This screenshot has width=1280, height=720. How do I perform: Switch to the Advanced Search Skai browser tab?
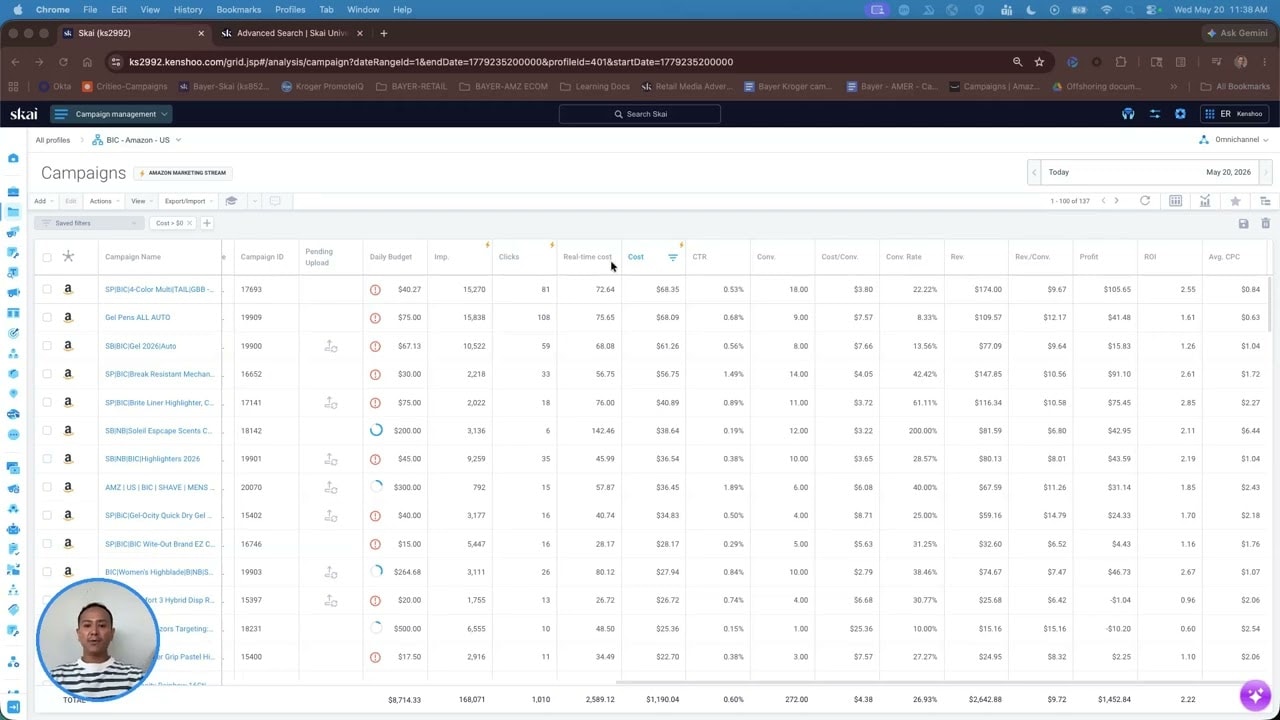[292, 33]
